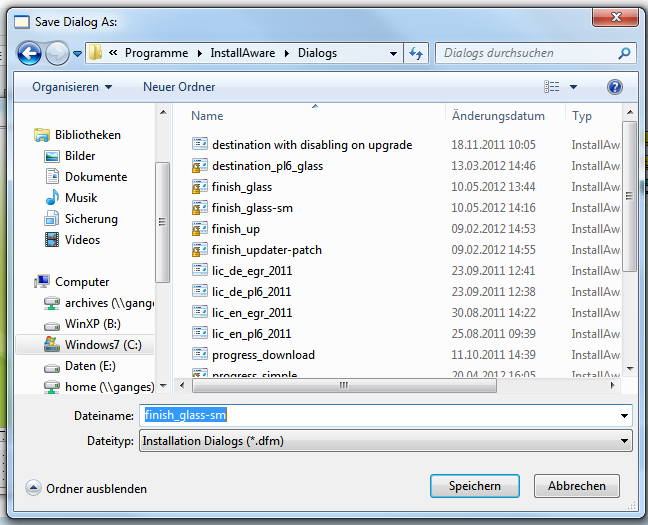Select InstallAware in the breadcrumb path
This screenshot has height=525, width=648.
pyautogui.click(x=243, y=53)
